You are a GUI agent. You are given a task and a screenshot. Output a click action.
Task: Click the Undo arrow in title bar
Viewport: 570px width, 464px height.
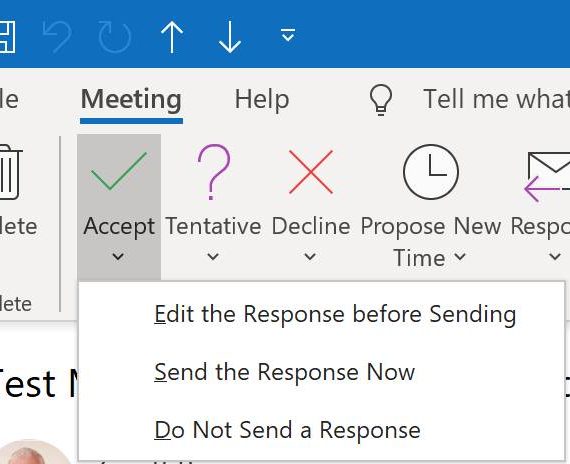[x=57, y=37]
